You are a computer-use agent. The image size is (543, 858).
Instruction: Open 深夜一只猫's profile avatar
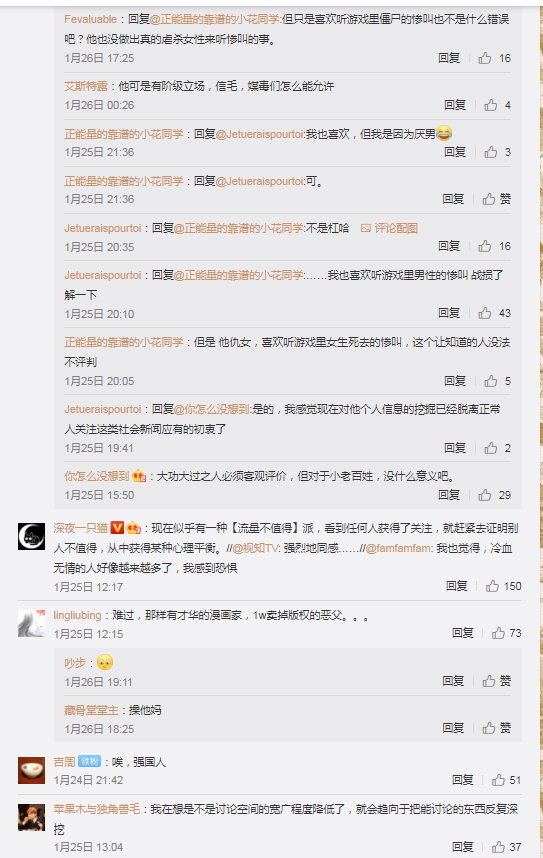(32, 536)
